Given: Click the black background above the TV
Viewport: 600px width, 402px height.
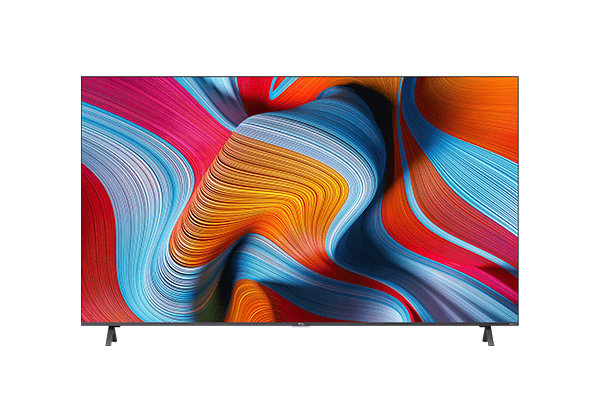Looking at the screenshot, I should [x=300, y=35].
